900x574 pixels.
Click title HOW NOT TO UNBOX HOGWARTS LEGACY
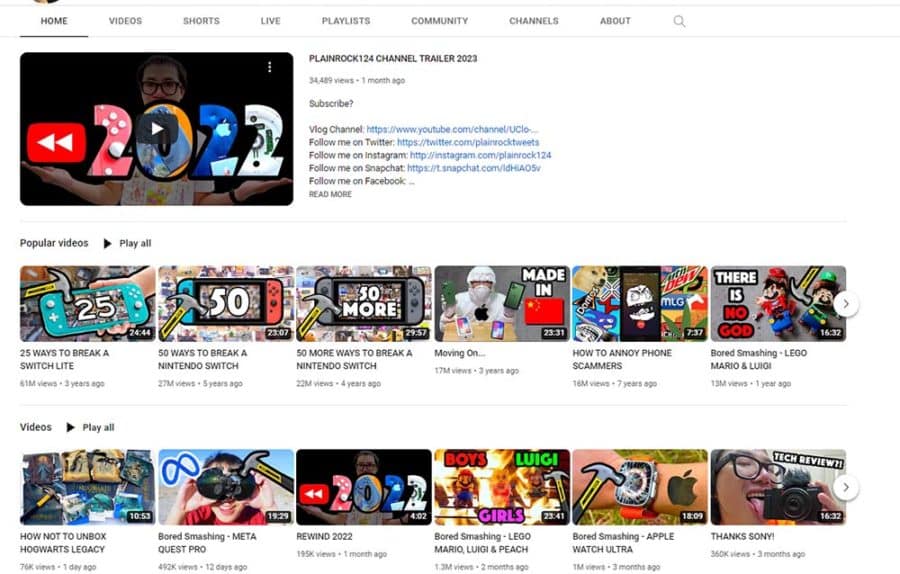(x=63, y=543)
